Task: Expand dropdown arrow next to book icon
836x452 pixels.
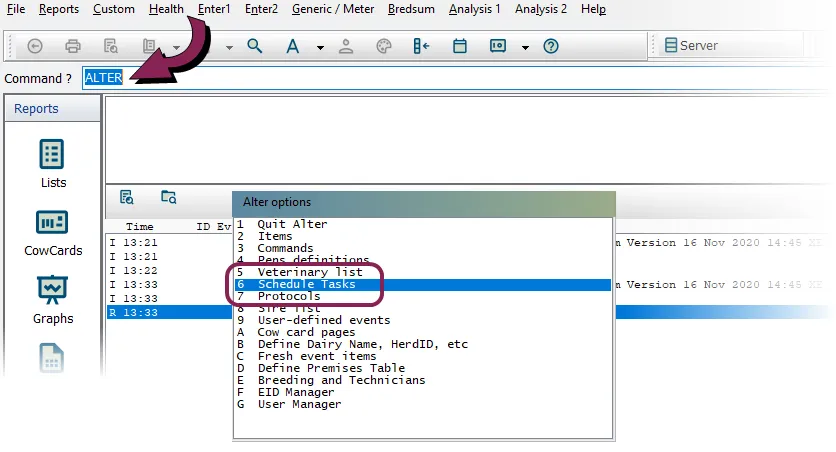Action: 176,47
